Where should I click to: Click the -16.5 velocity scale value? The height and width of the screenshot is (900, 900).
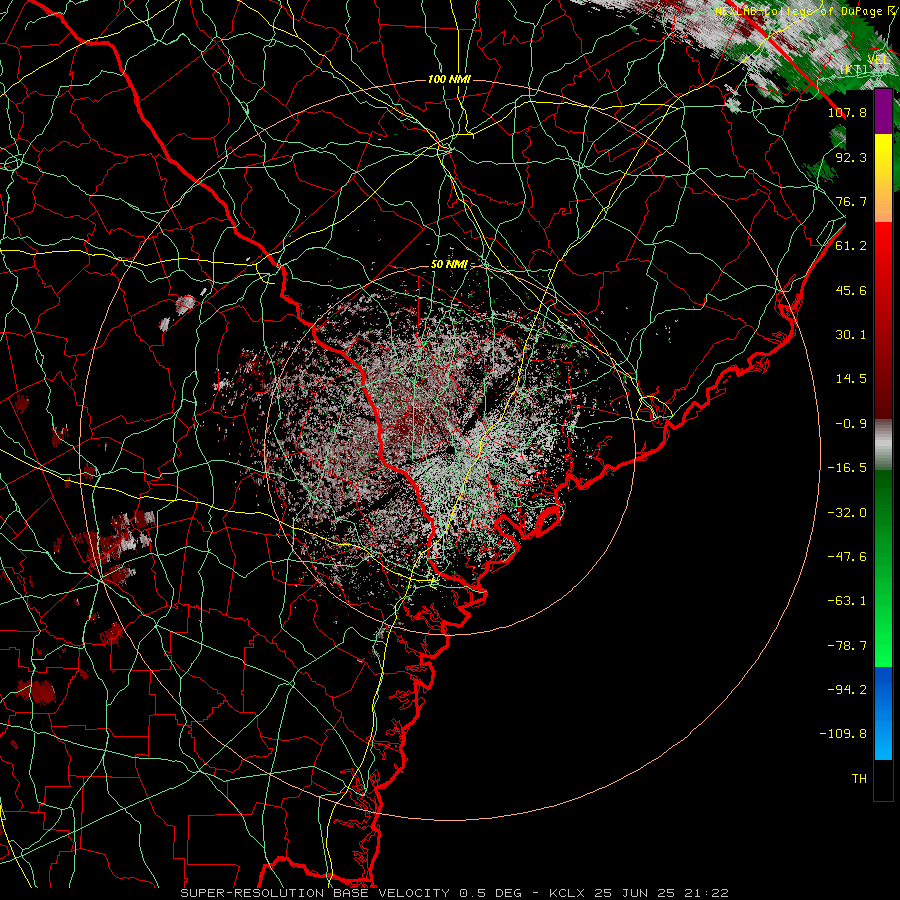click(x=847, y=468)
